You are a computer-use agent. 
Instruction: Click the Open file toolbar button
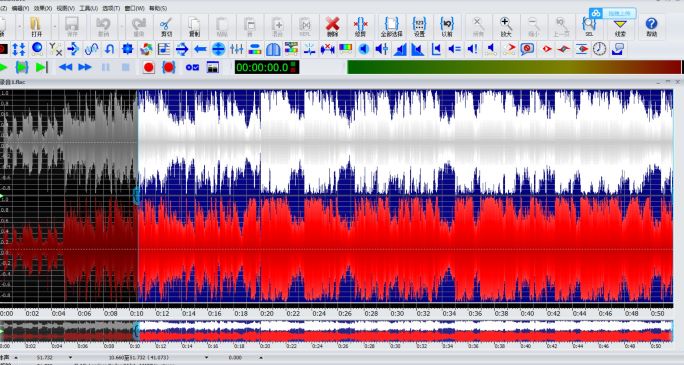(37, 26)
